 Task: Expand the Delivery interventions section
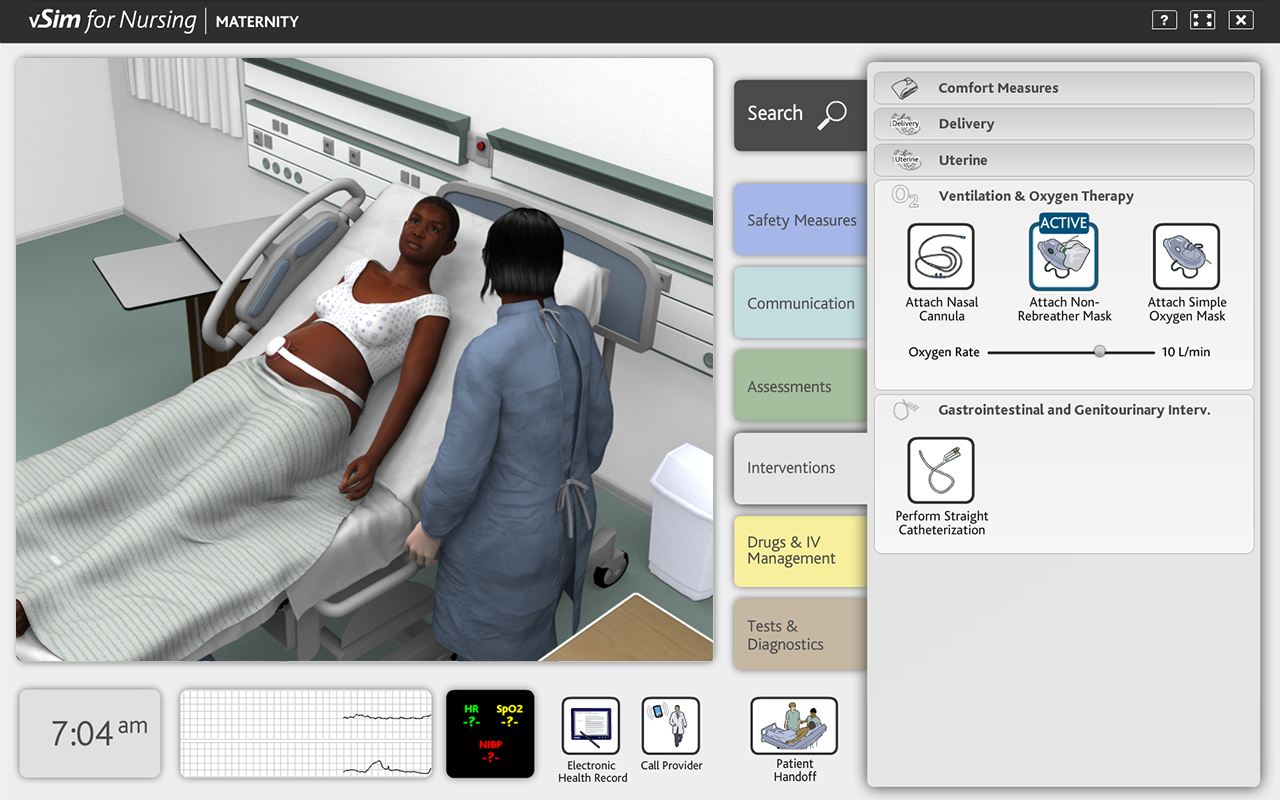coord(1063,123)
